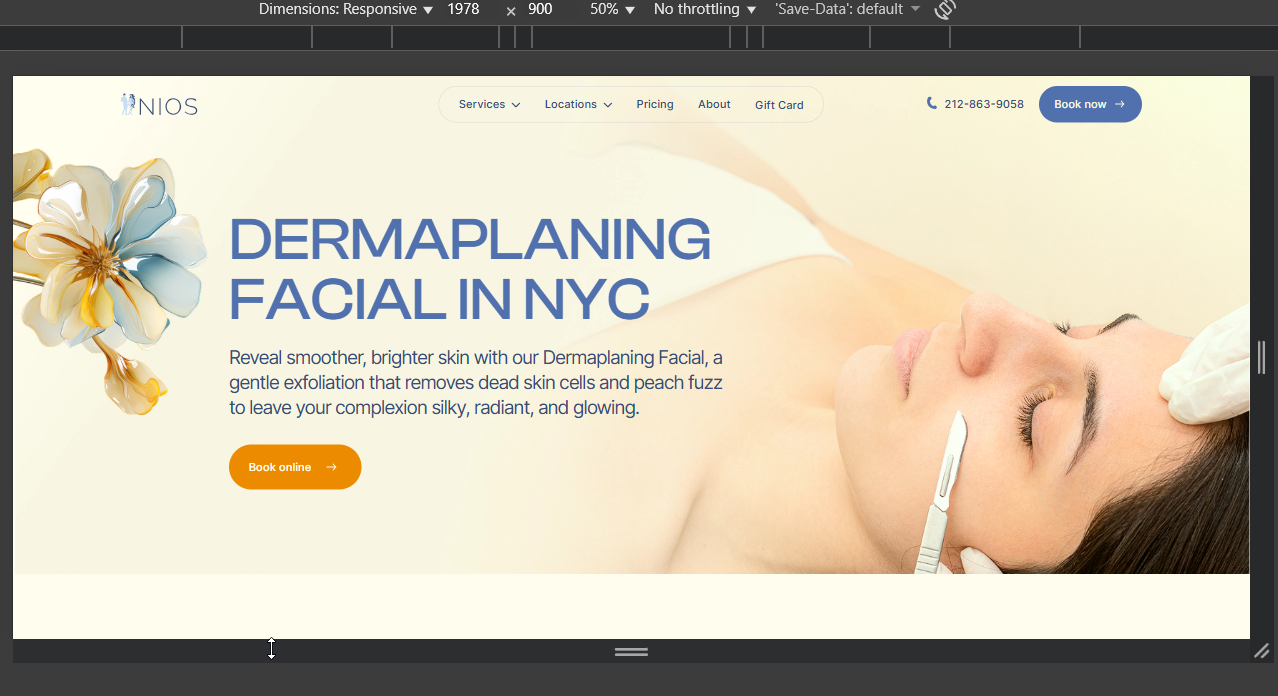Click the arrow icon in Book now button
1278x696 pixels.
[x=1120, y=104]
